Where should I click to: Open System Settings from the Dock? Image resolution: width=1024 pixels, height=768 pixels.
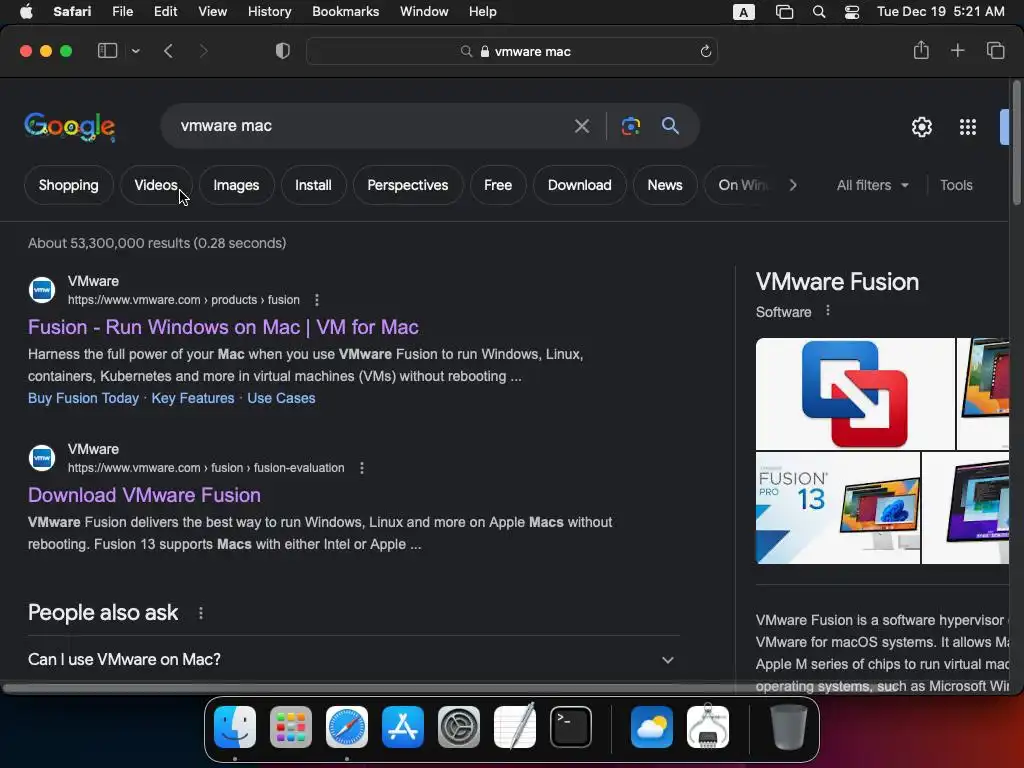459,727
